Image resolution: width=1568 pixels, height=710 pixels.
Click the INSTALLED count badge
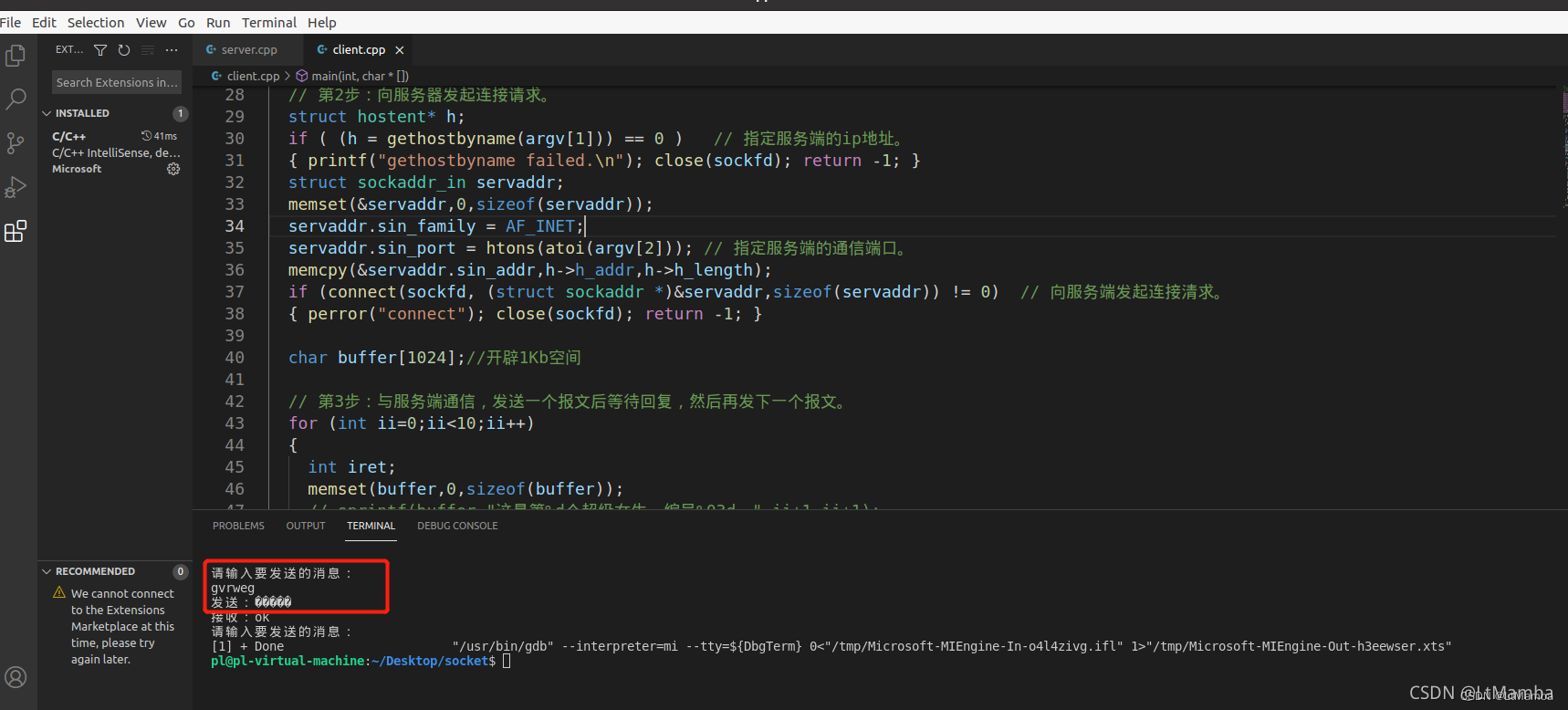(181, 113)
